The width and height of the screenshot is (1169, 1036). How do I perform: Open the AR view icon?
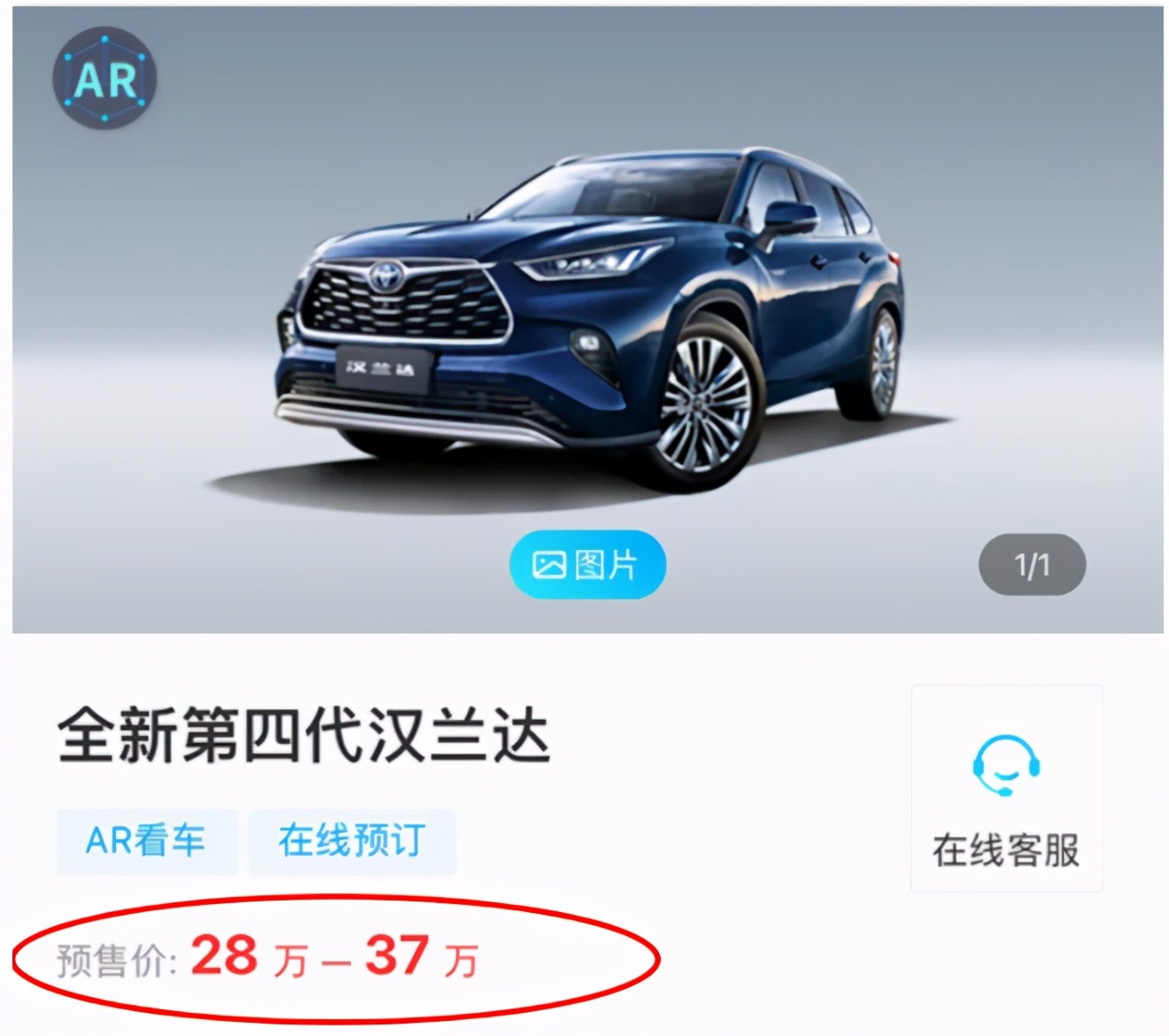tap(105, 79)
